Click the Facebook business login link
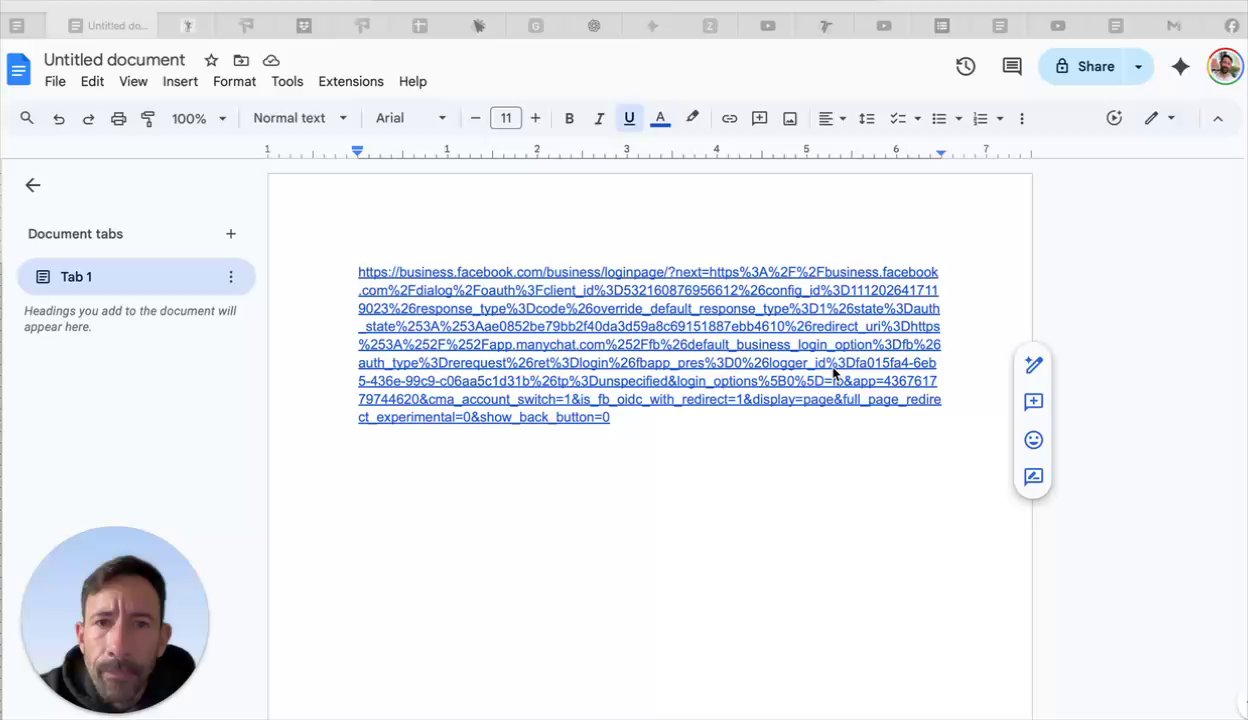The height and width of the screenshot is (720, 1248). 649,344
